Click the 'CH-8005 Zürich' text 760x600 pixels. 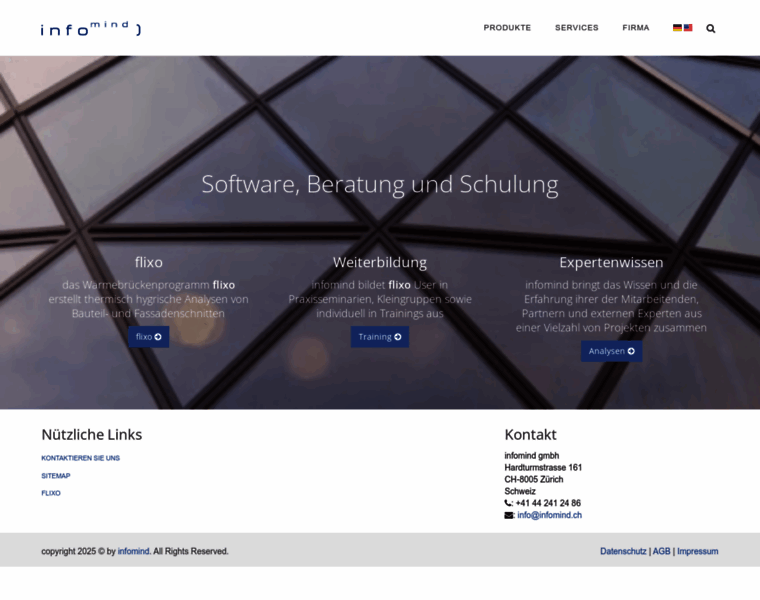point(534,479)
